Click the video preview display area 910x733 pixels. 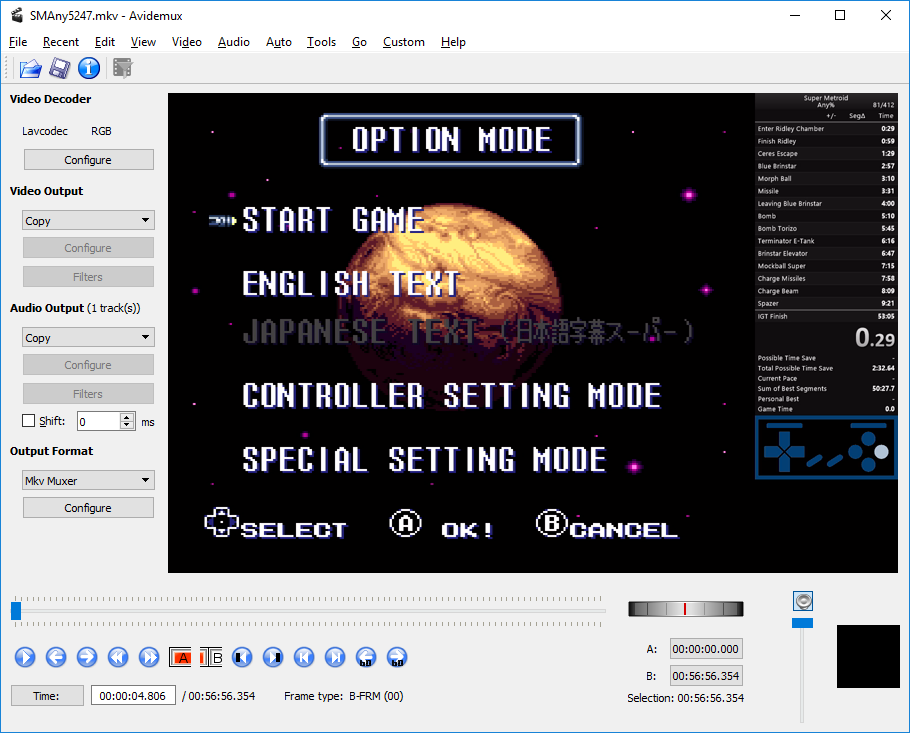(533, 333)
